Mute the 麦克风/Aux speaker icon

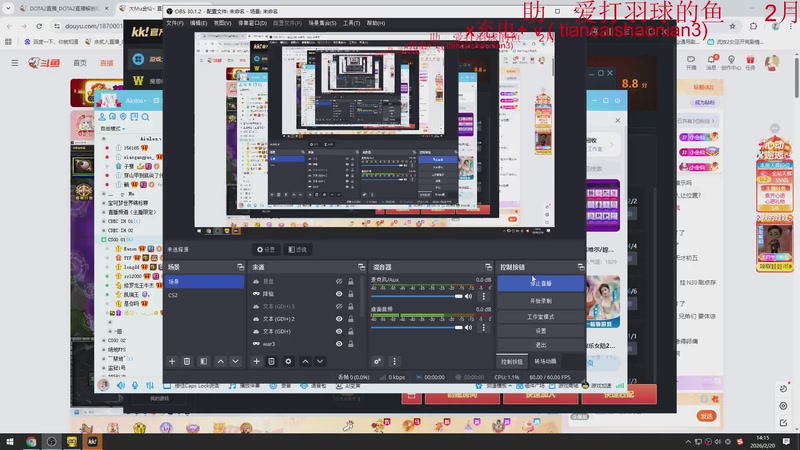click(468, 296)
